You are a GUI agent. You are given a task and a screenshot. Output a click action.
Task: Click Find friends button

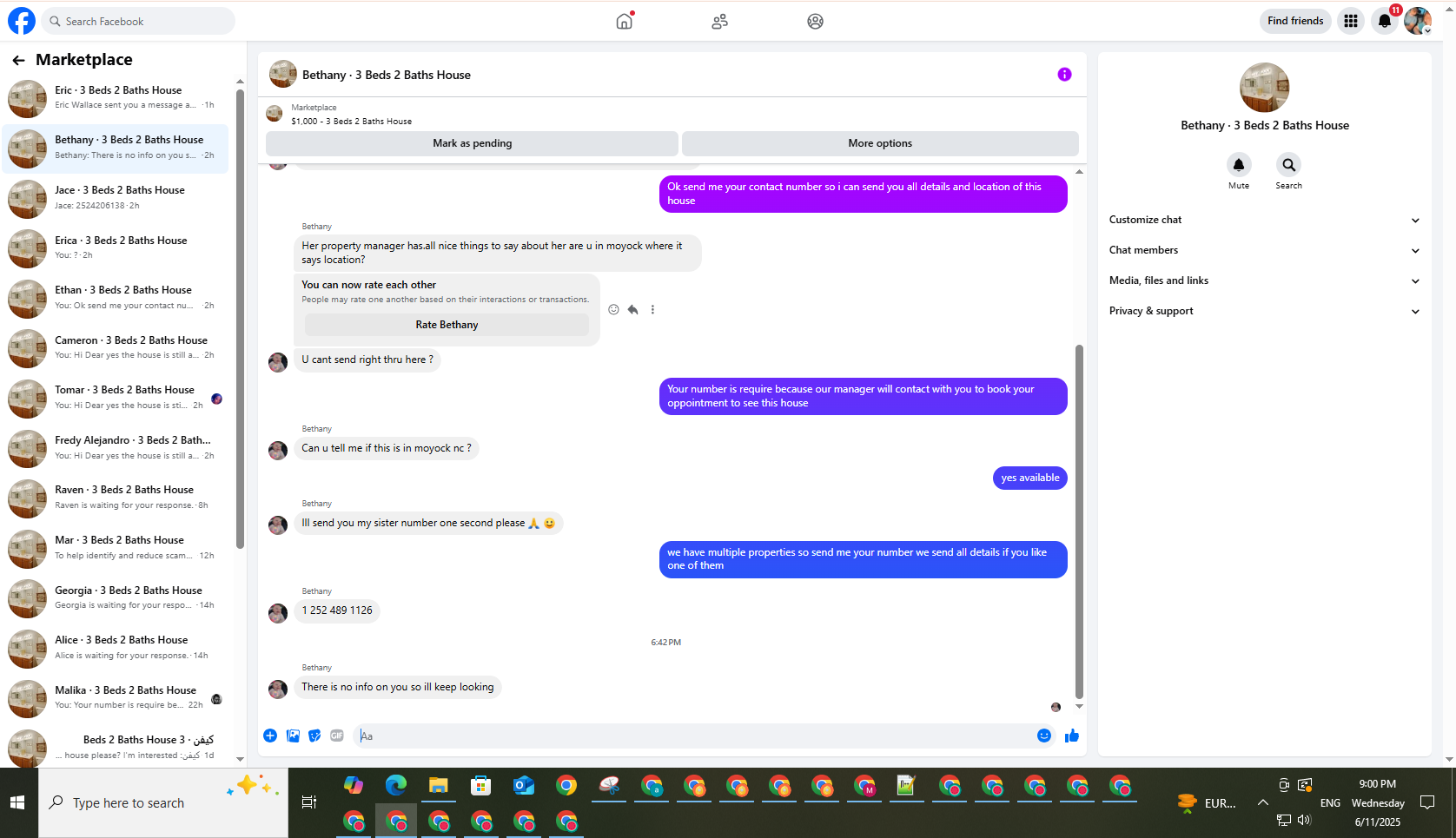pos(1295,21)
